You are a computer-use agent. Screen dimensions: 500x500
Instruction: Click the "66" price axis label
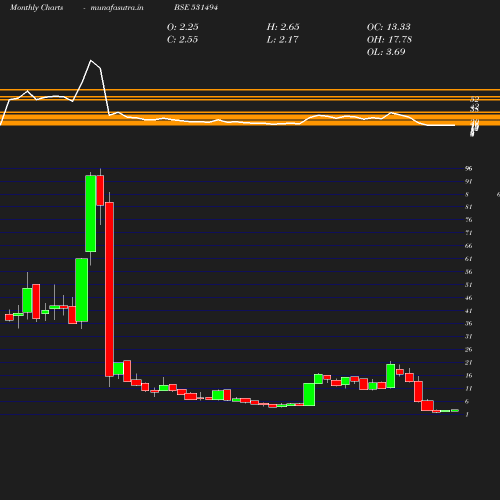tap(468, 246)
